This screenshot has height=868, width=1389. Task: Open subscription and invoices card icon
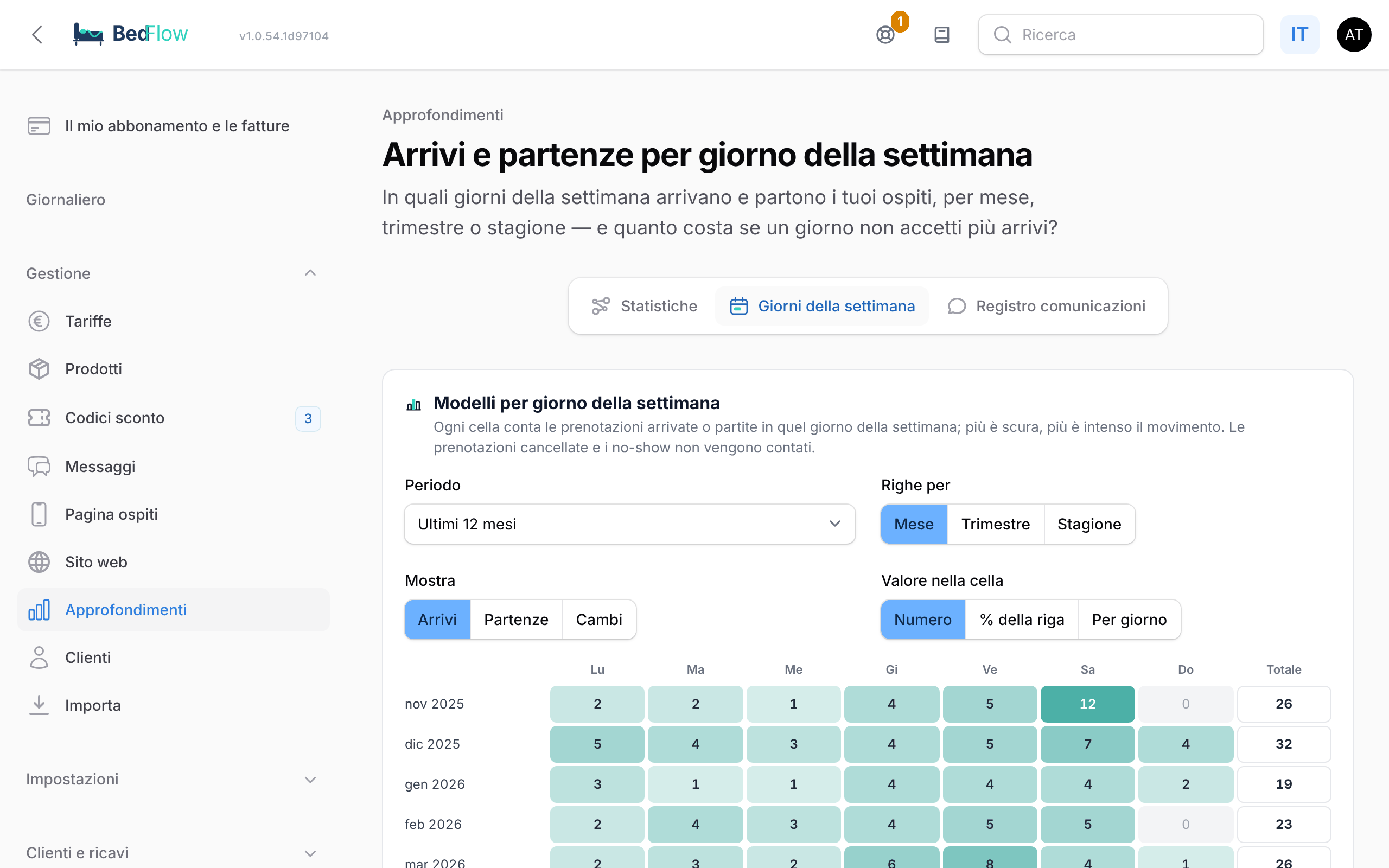point(39,126)
